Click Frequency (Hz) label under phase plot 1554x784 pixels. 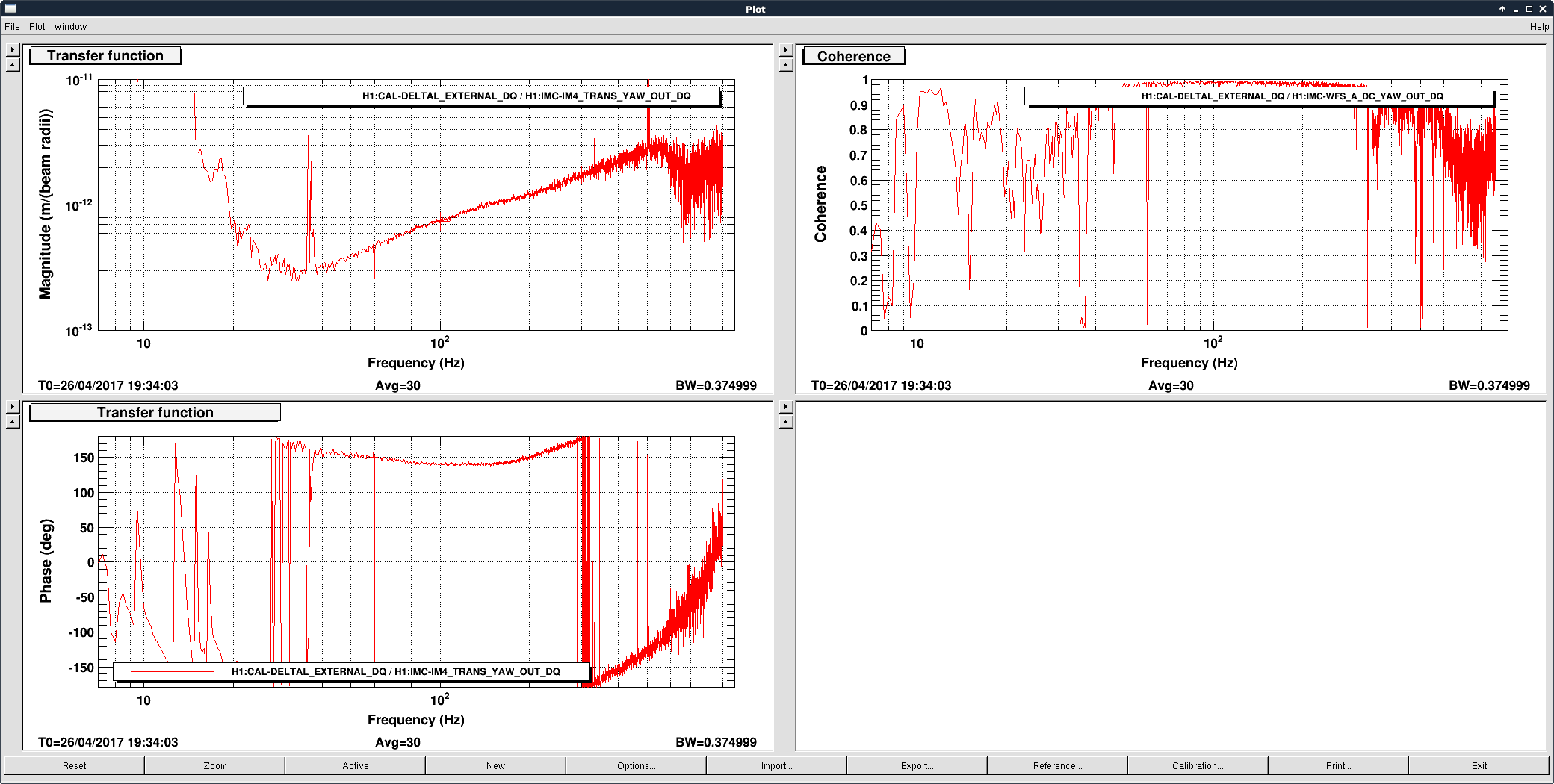pyautogui.click(x=416, y=720)
